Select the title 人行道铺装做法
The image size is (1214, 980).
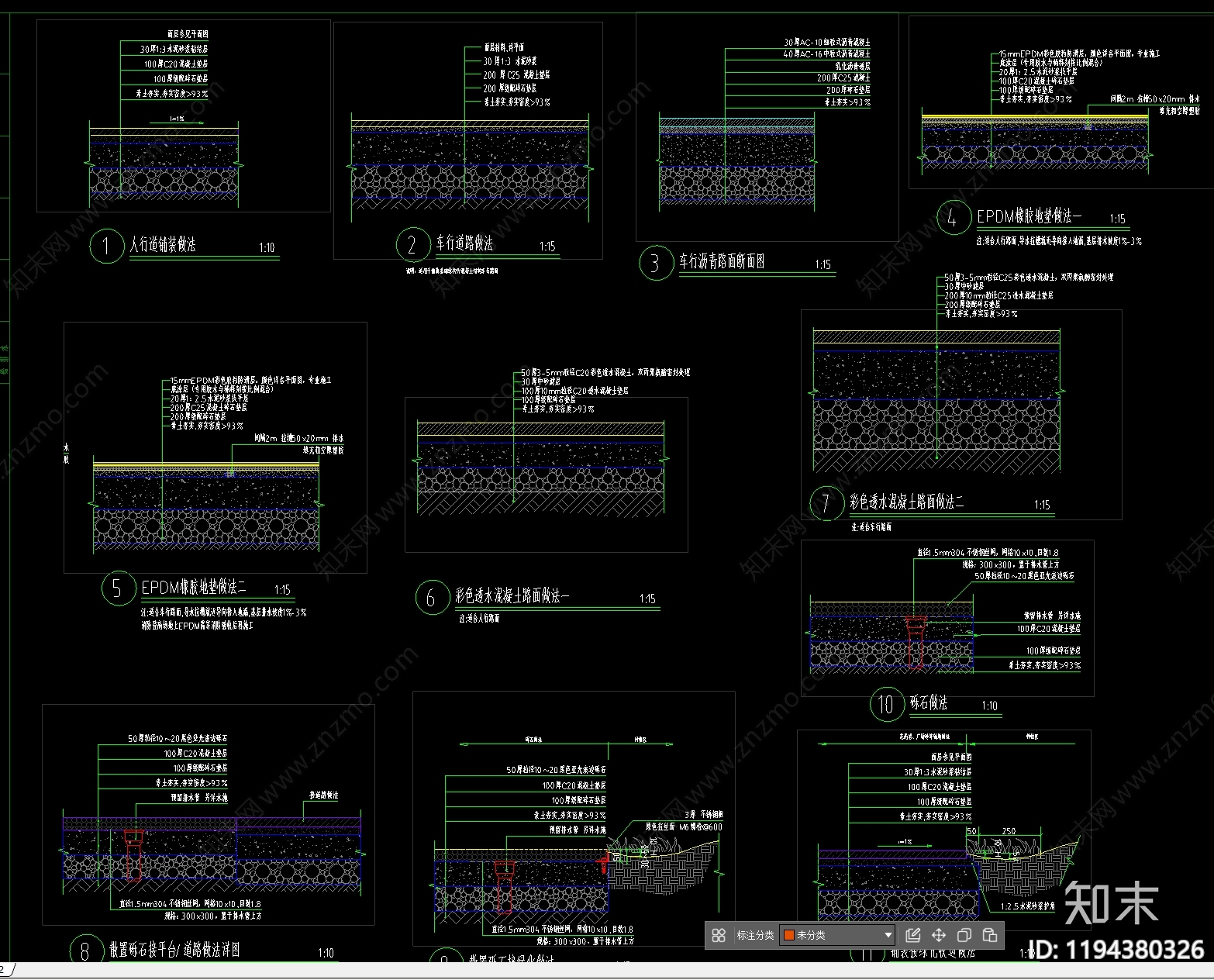[x=163, y=245]
